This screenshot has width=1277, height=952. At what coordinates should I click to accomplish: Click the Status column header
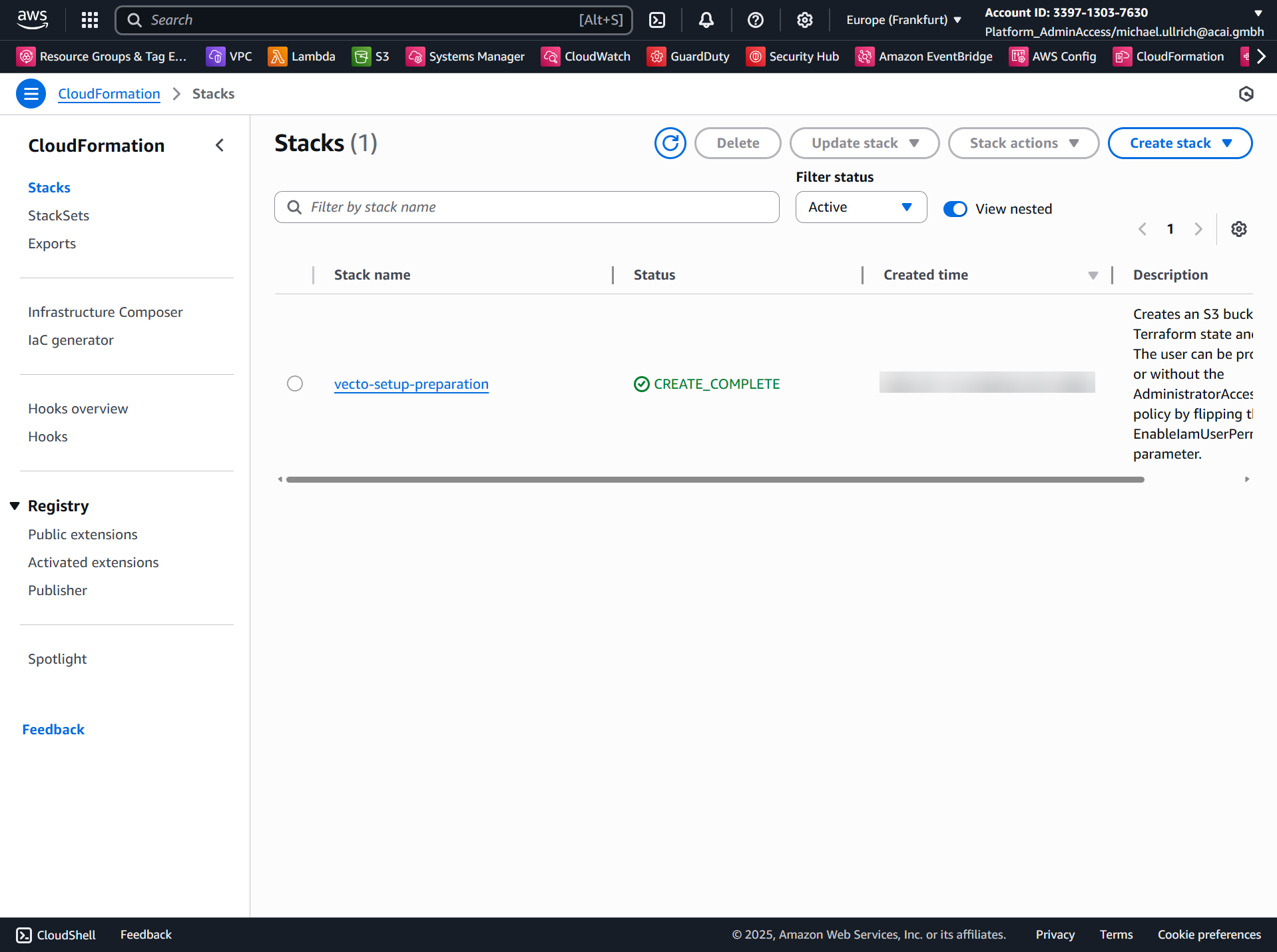pyautogui.click(x=654, y=275)
